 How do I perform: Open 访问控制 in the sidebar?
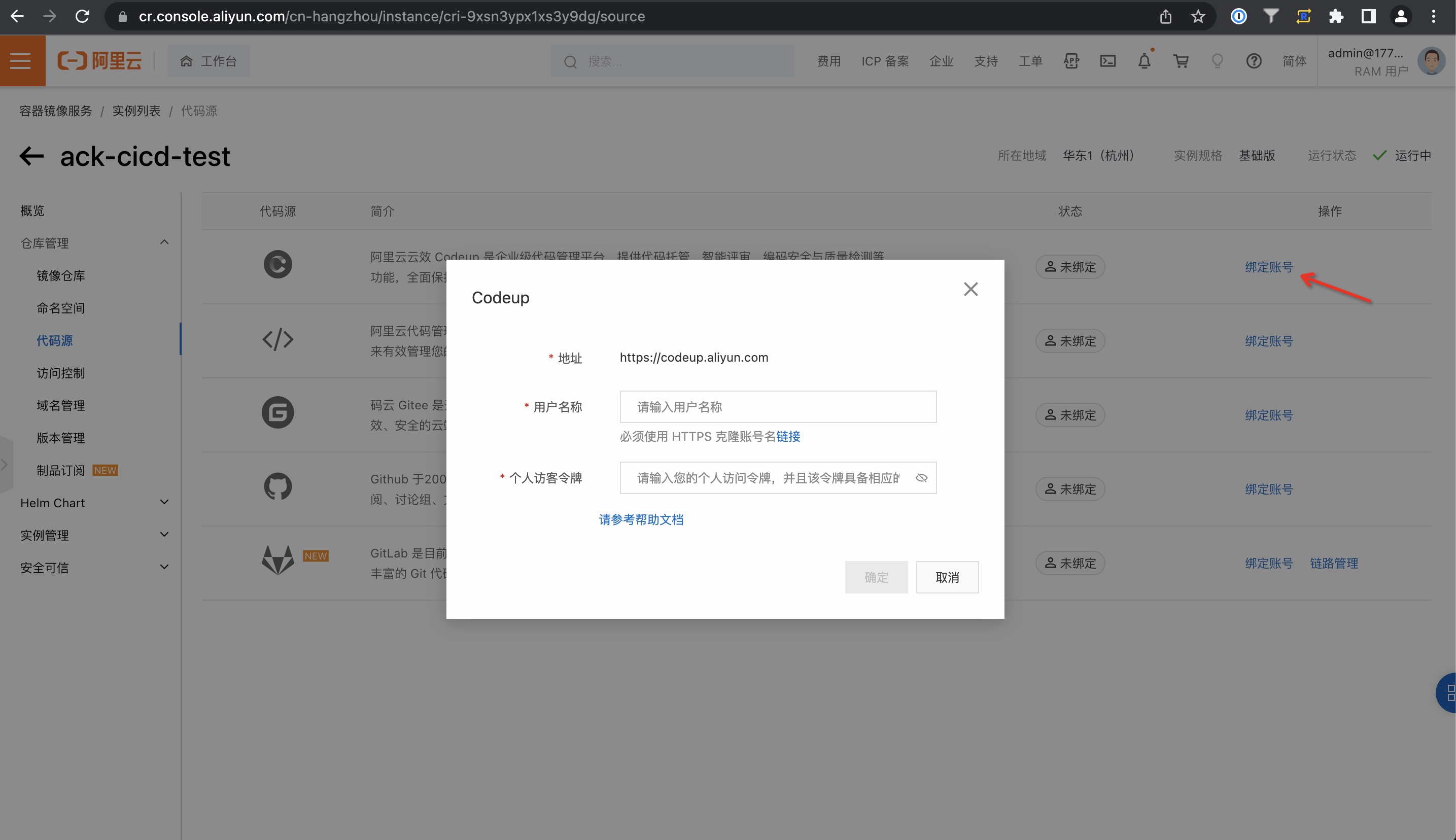(x=60, y=373)
